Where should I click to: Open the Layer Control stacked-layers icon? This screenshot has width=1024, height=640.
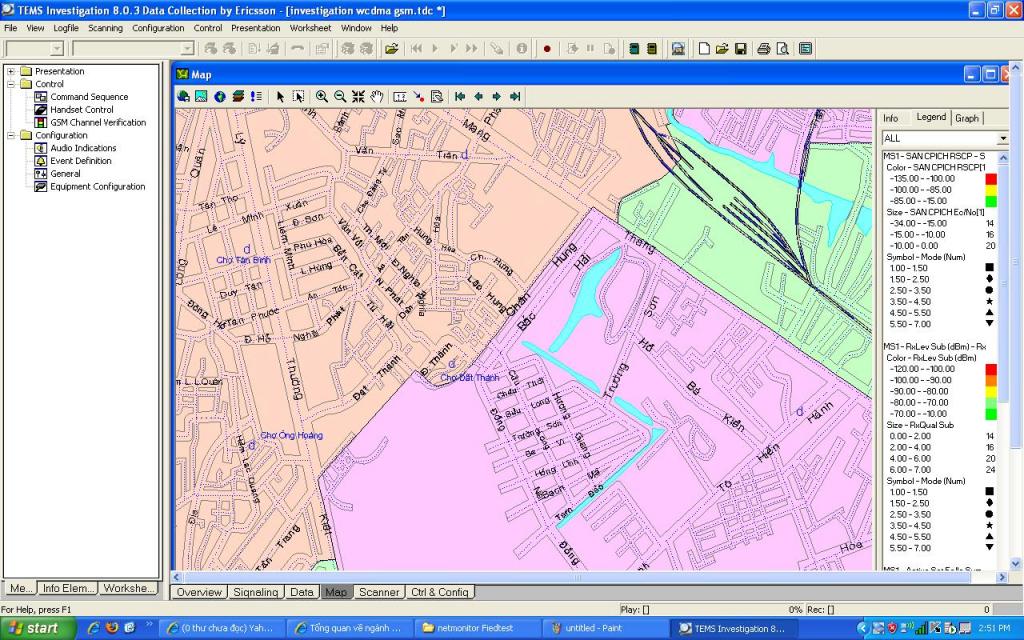(x=238, y=97)
